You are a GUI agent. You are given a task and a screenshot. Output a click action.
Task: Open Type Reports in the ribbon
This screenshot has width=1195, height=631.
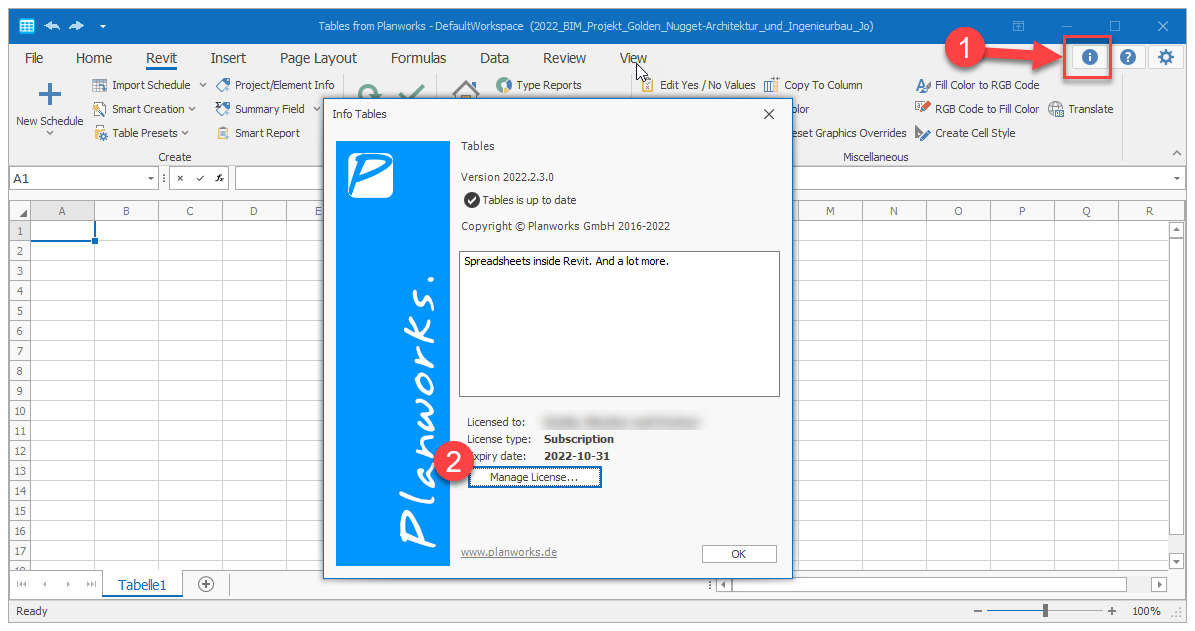(539, 85)
